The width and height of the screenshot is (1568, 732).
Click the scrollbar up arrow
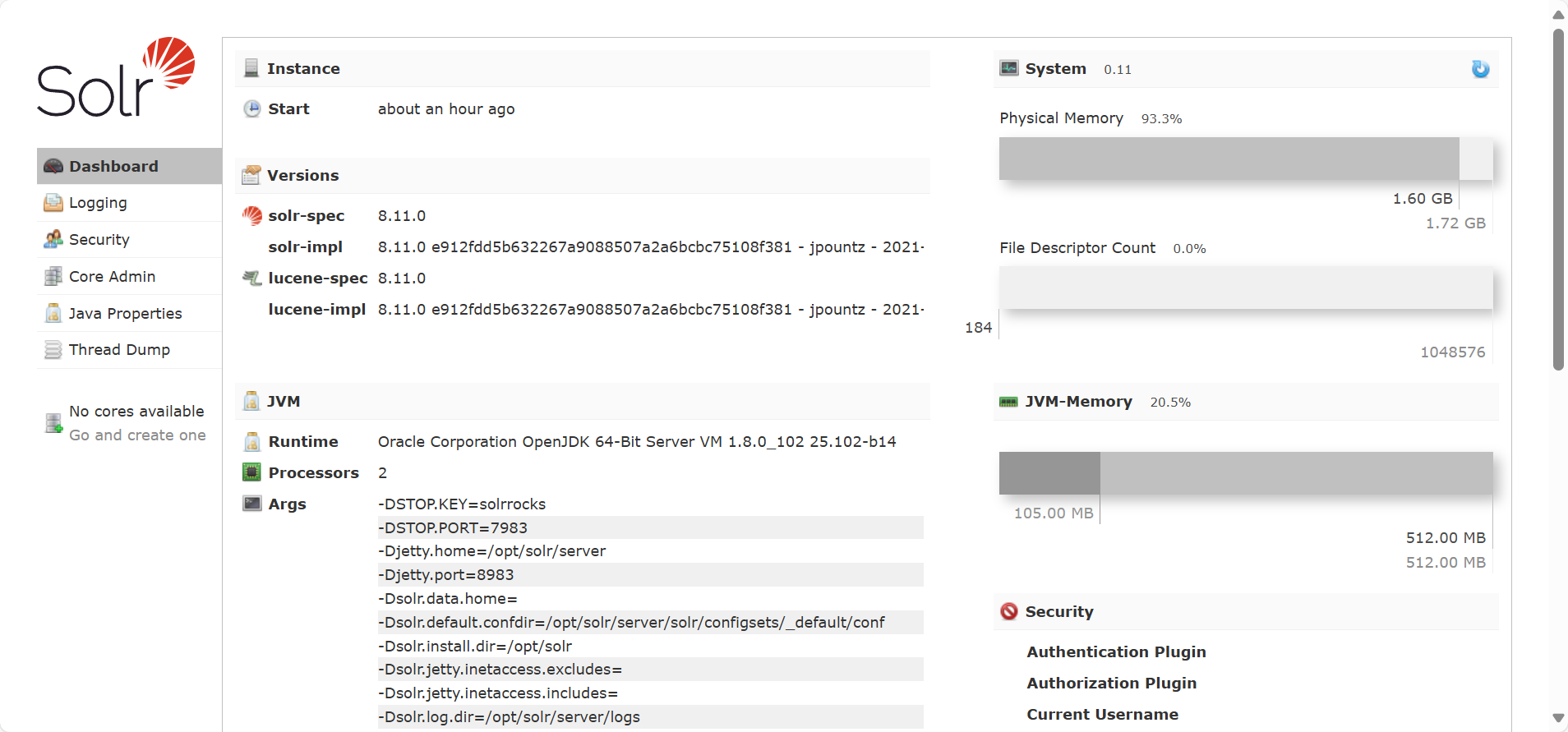pyautogui.click(x=1558, y=14)
